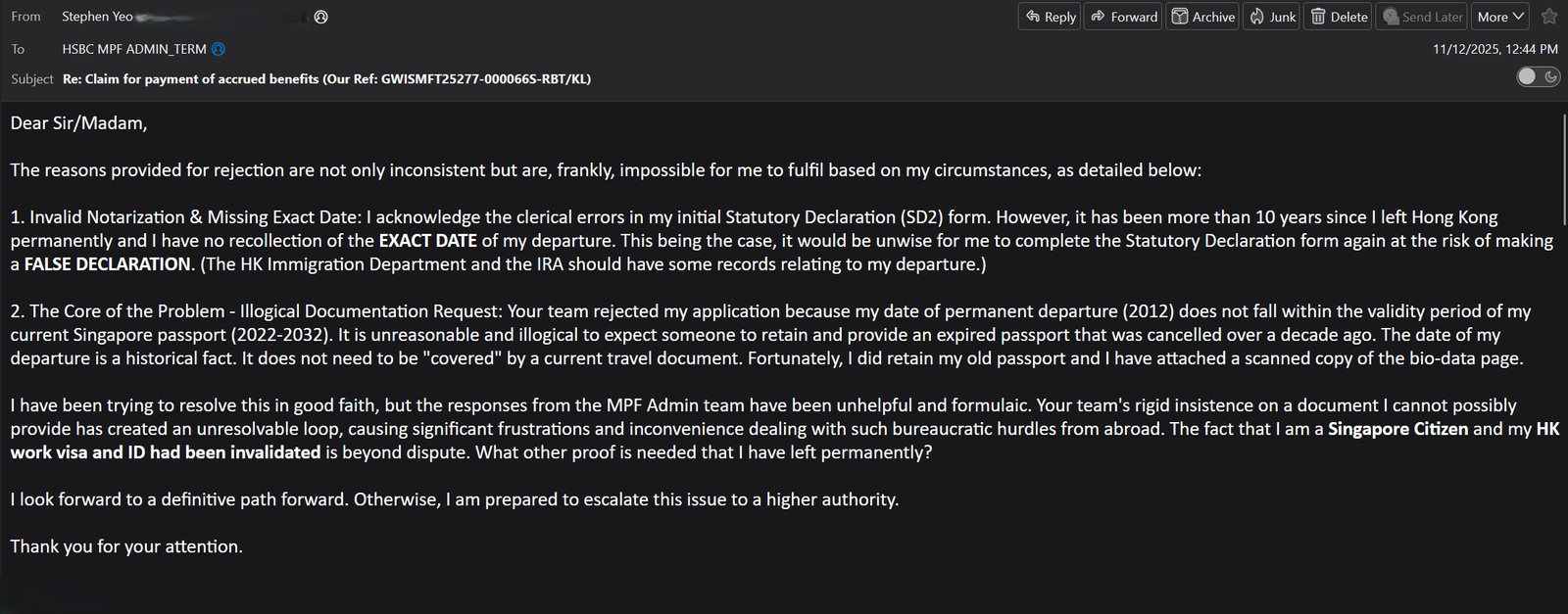Open recipient HSBC MPF ADMIN_TERM
The height and width of the screenshot is (614, 1568).
tap(132, 49)
